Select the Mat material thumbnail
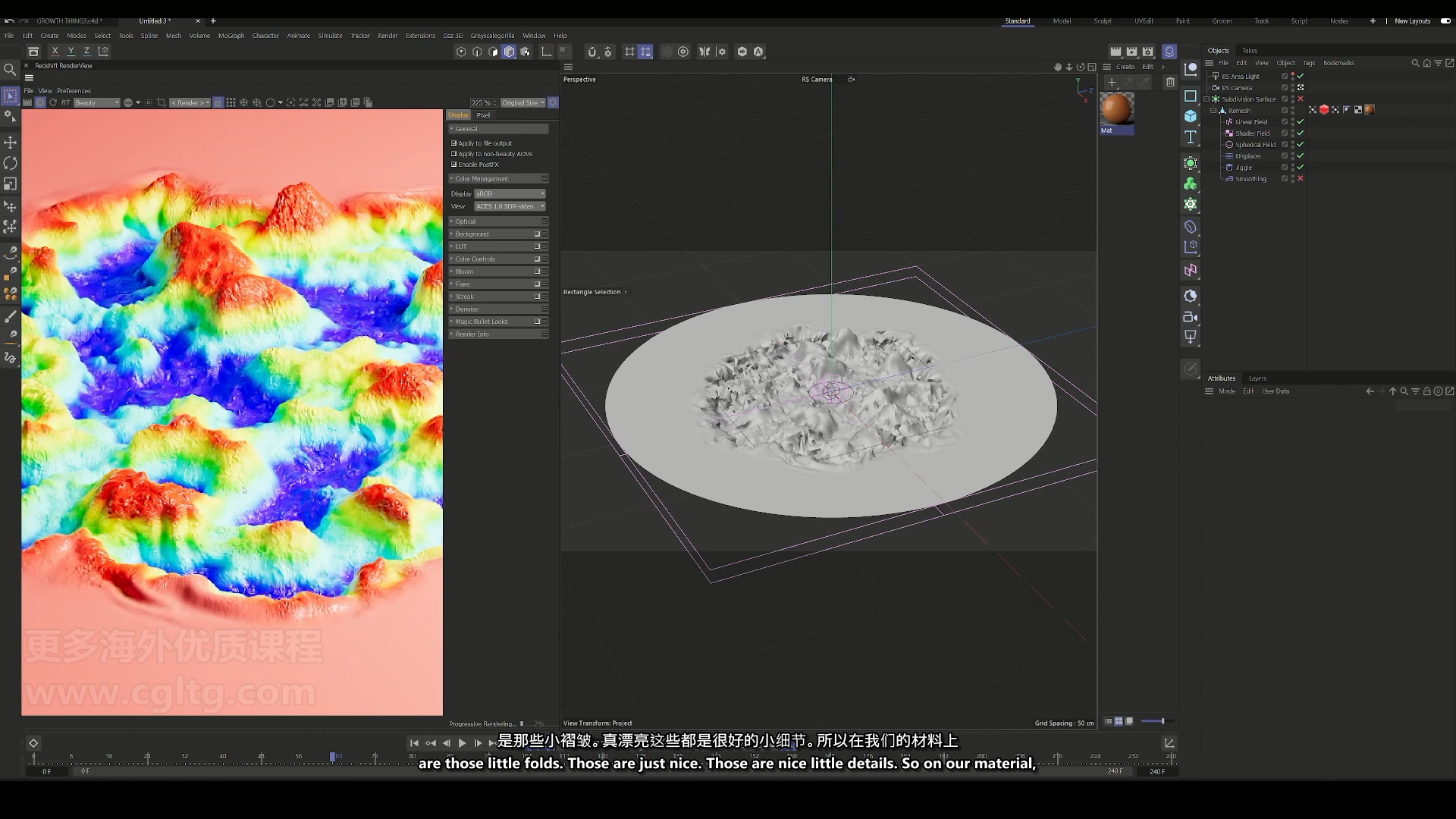This screenshot has width=1456, height=819. pos(1116,110)
